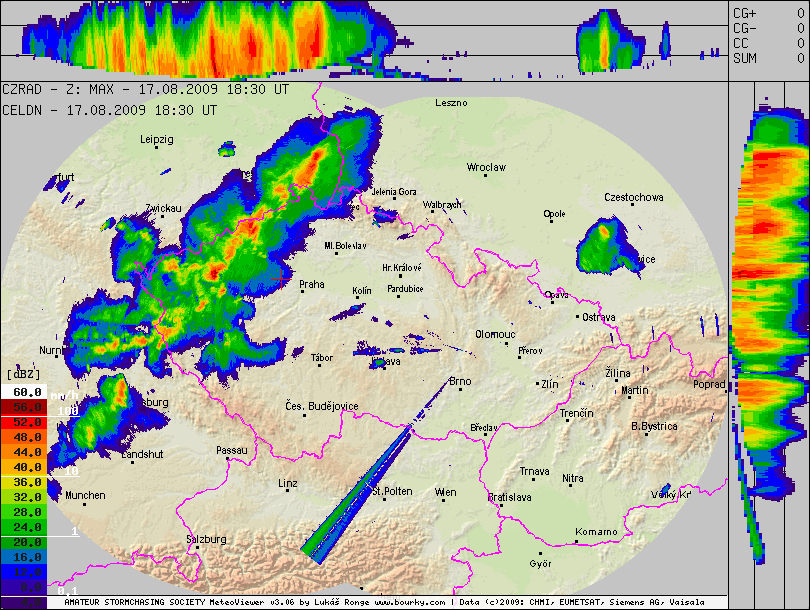Select the Ml.Boleslav label
This screenshot has width=810, height=610.
coord(346,246)
